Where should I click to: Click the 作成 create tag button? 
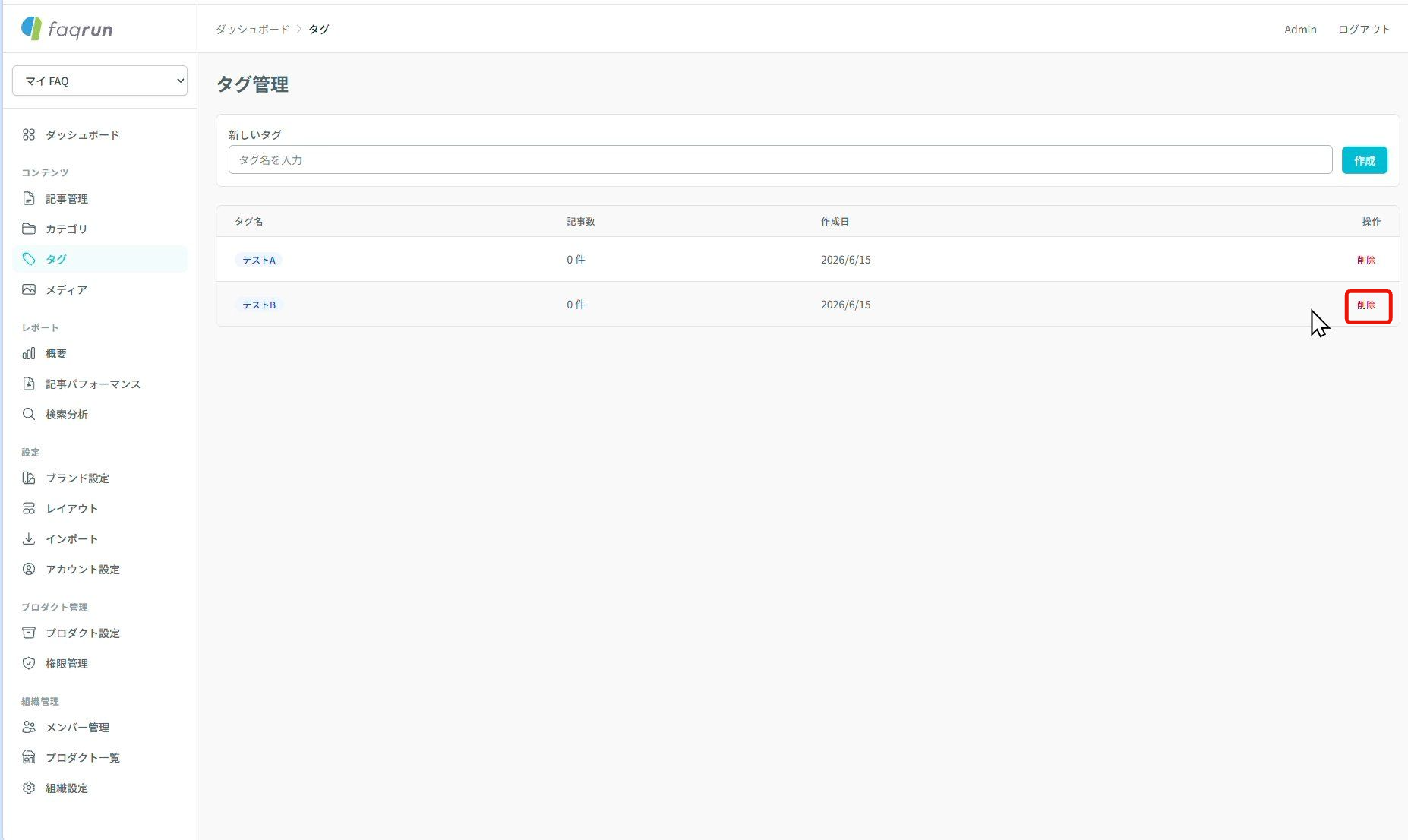pyautogui.click(x=1364, y=160)
